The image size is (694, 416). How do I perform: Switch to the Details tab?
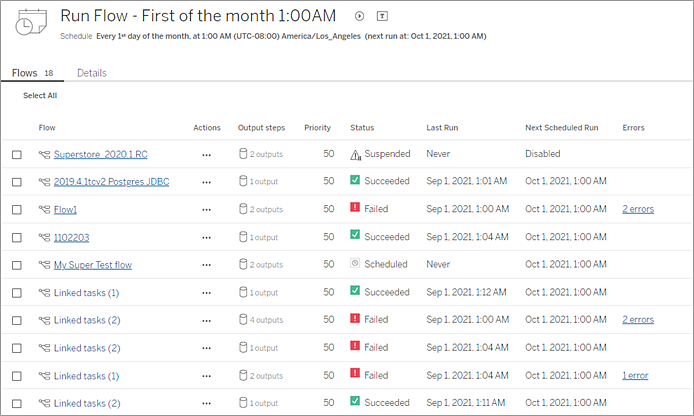click(92, 73)
